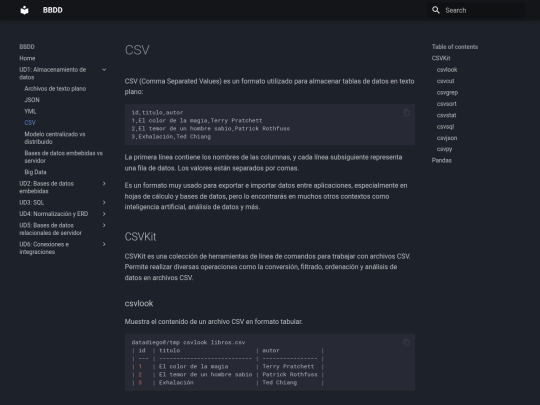
Task: Click the BBDD header title
Action: pyautogui.click(x=53, y=10)
